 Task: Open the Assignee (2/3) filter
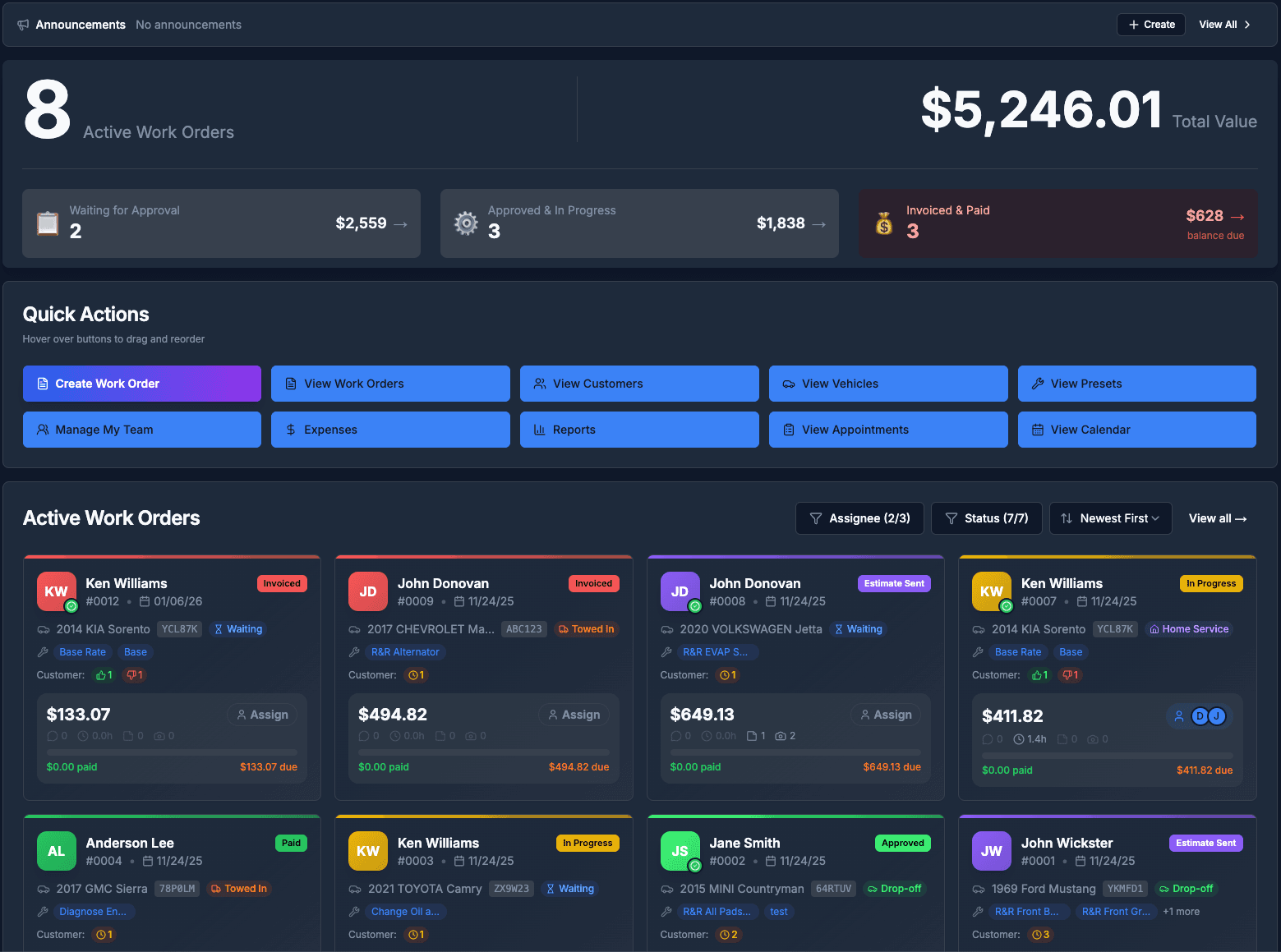pos(859,518)
